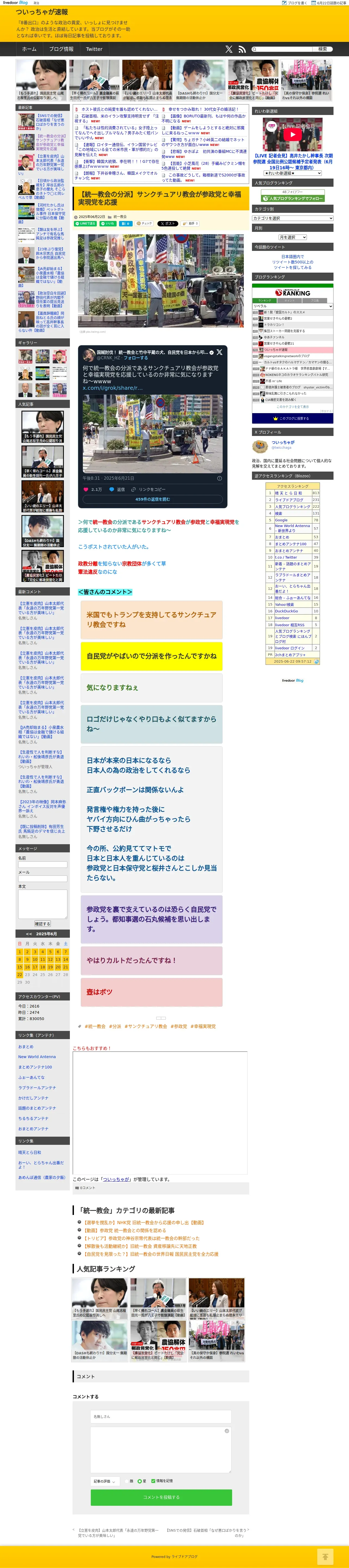
Task: Open the #参政党 tag link
Action: 179,1026
